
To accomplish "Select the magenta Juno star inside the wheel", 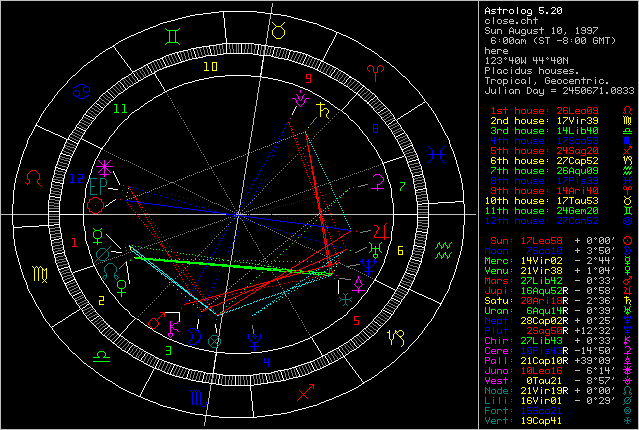I will [x=105, y=168].
